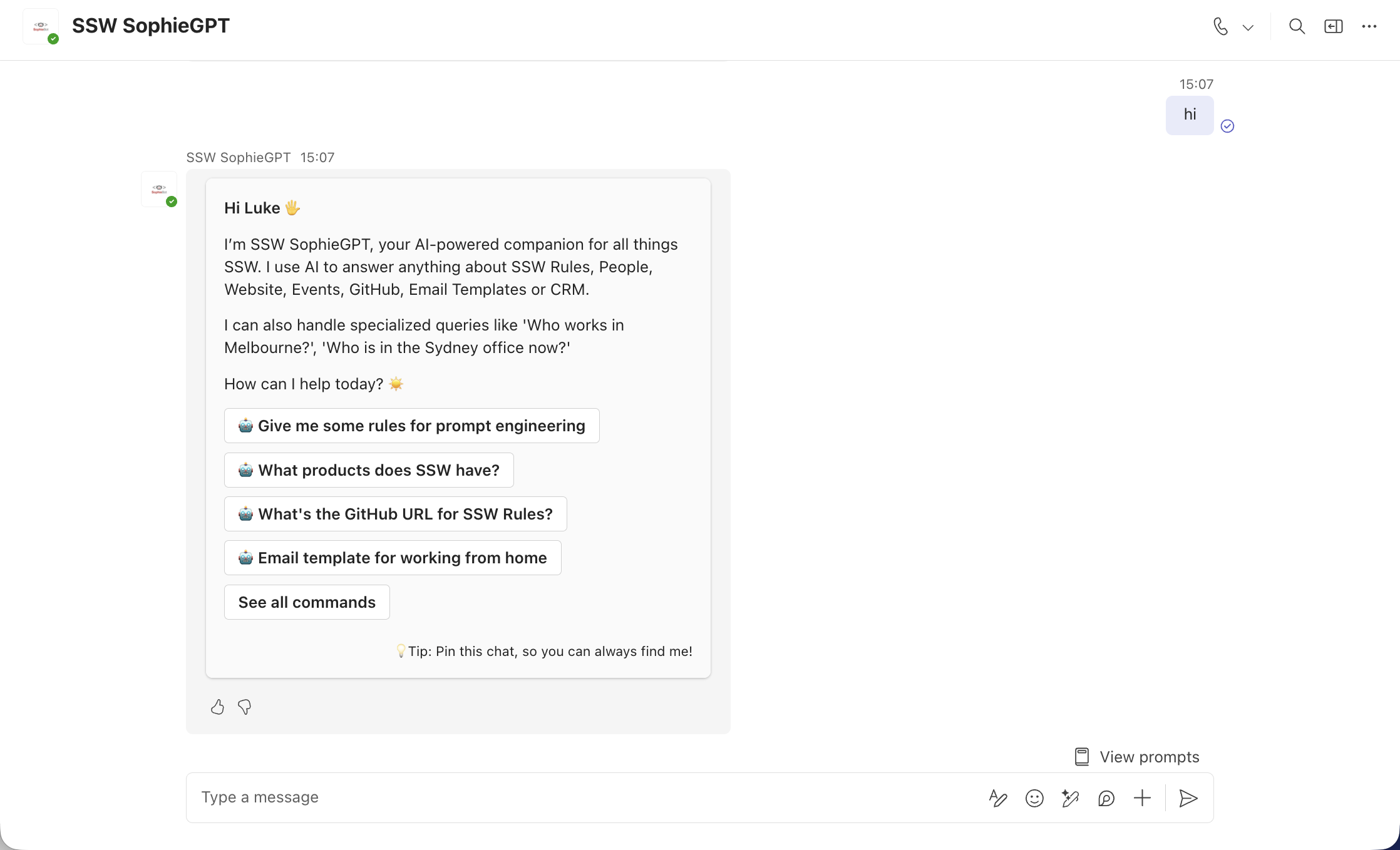Click the SSW SophieGPT avatar in header
Viewport: 1400px width, 850px height.
pyautogui.click(x=41, y=26)
